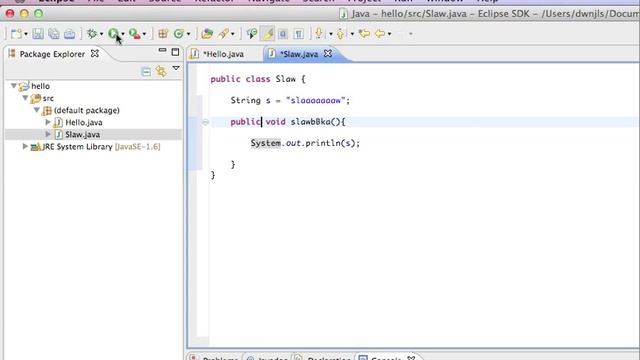
Task: Select the hello project in the tree
Action: tap(40, 86)
